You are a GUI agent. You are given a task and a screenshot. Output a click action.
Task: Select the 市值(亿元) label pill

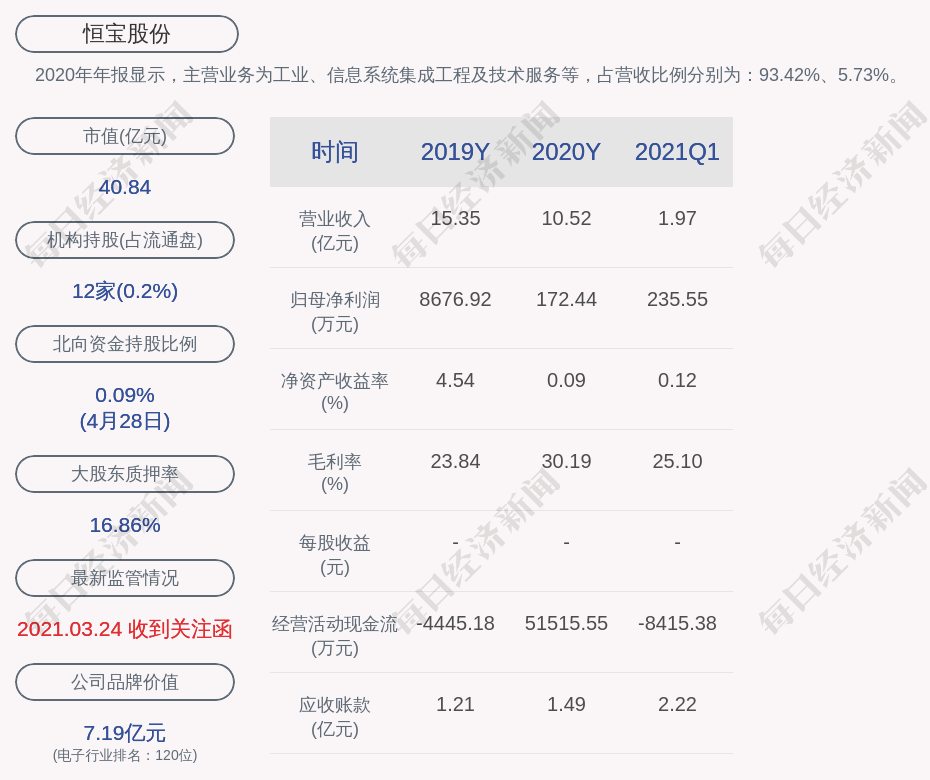pyautogui.click(x=125, y=136)
